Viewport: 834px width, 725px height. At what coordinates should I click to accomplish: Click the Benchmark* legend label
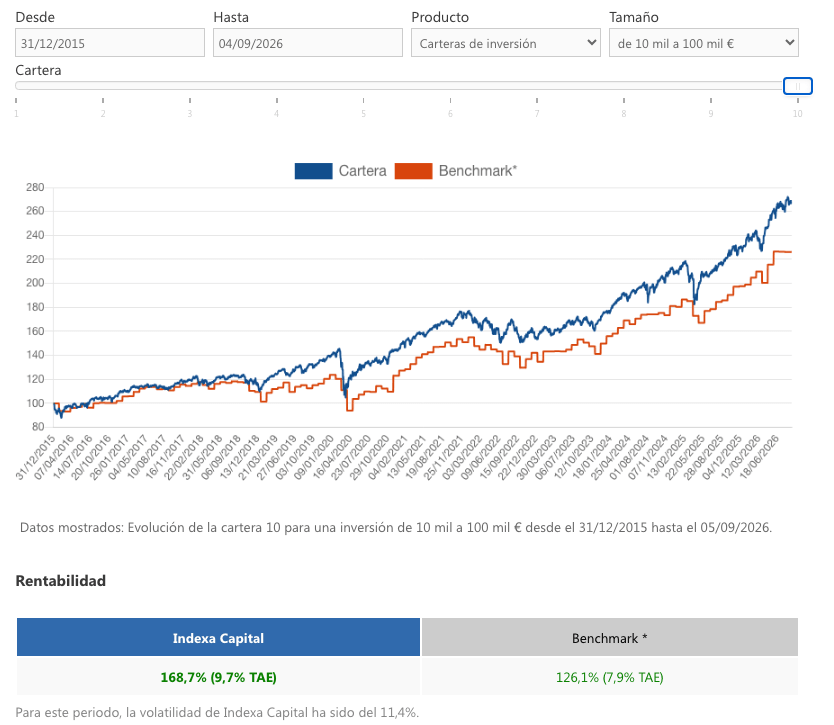click(x=478, y=171)
